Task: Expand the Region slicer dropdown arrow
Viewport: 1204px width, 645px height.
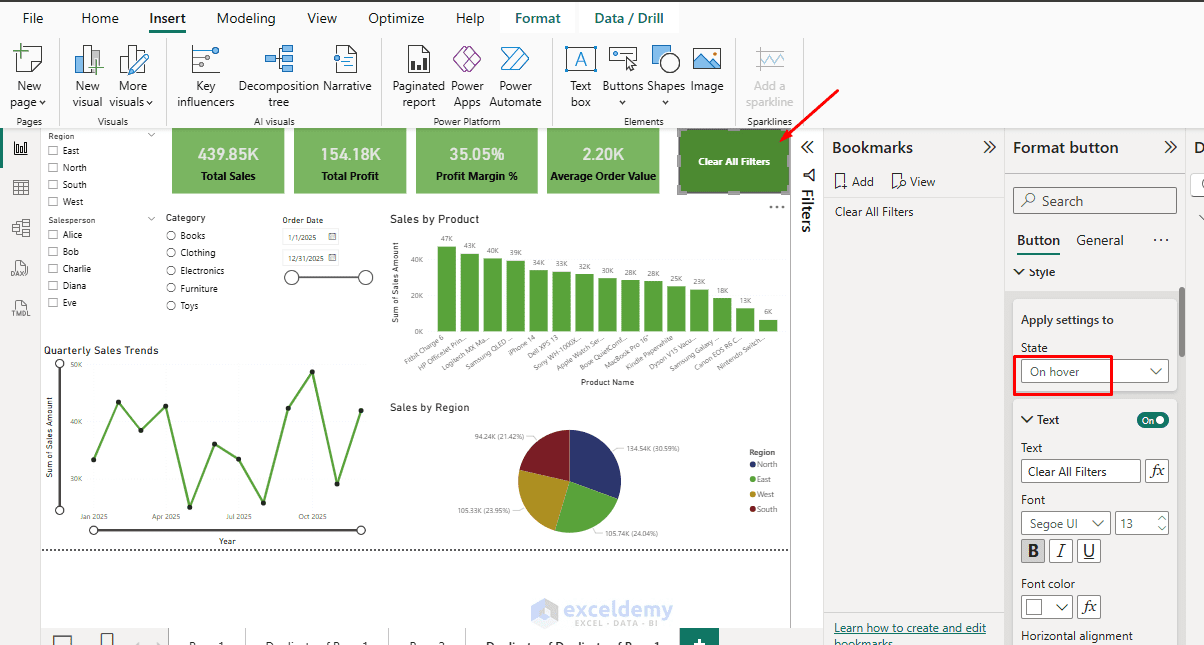Action: point(151,135)
